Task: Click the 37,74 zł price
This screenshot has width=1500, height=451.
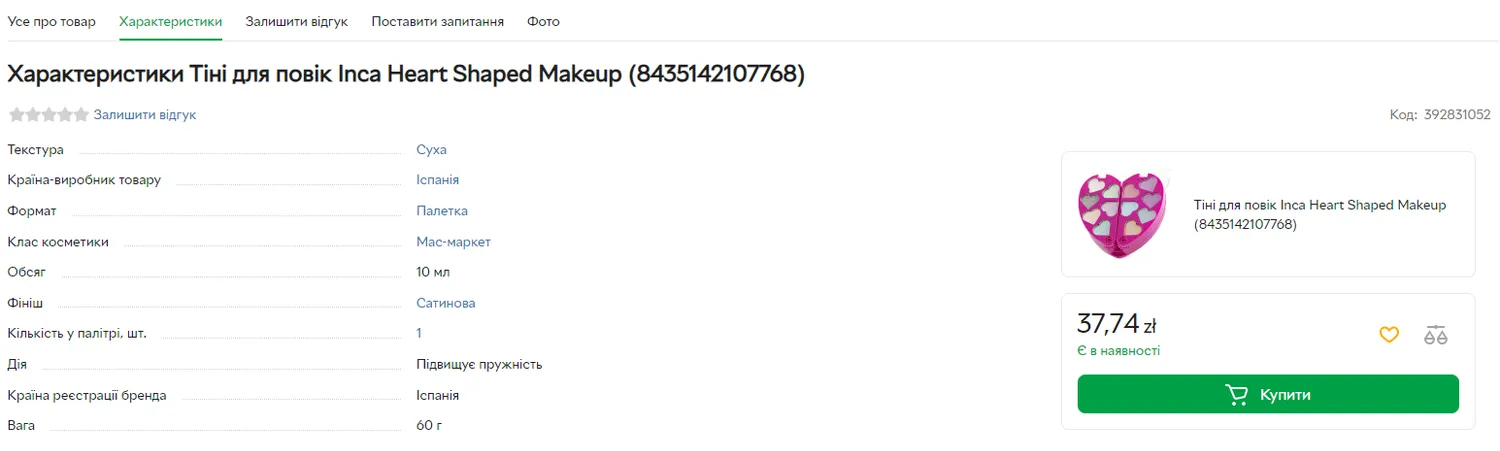Action: click(x=1116, y=324)
